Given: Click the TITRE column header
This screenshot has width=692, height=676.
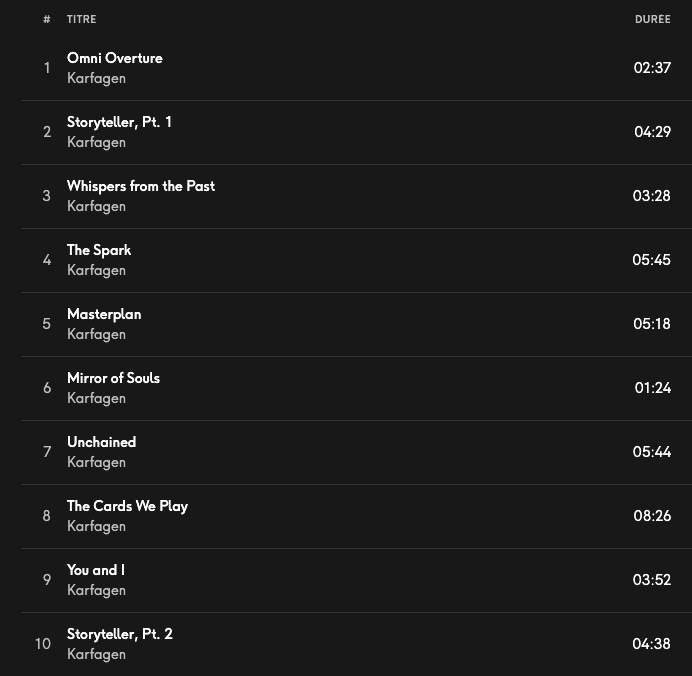Looking at the screenshot, I should 81,20.
